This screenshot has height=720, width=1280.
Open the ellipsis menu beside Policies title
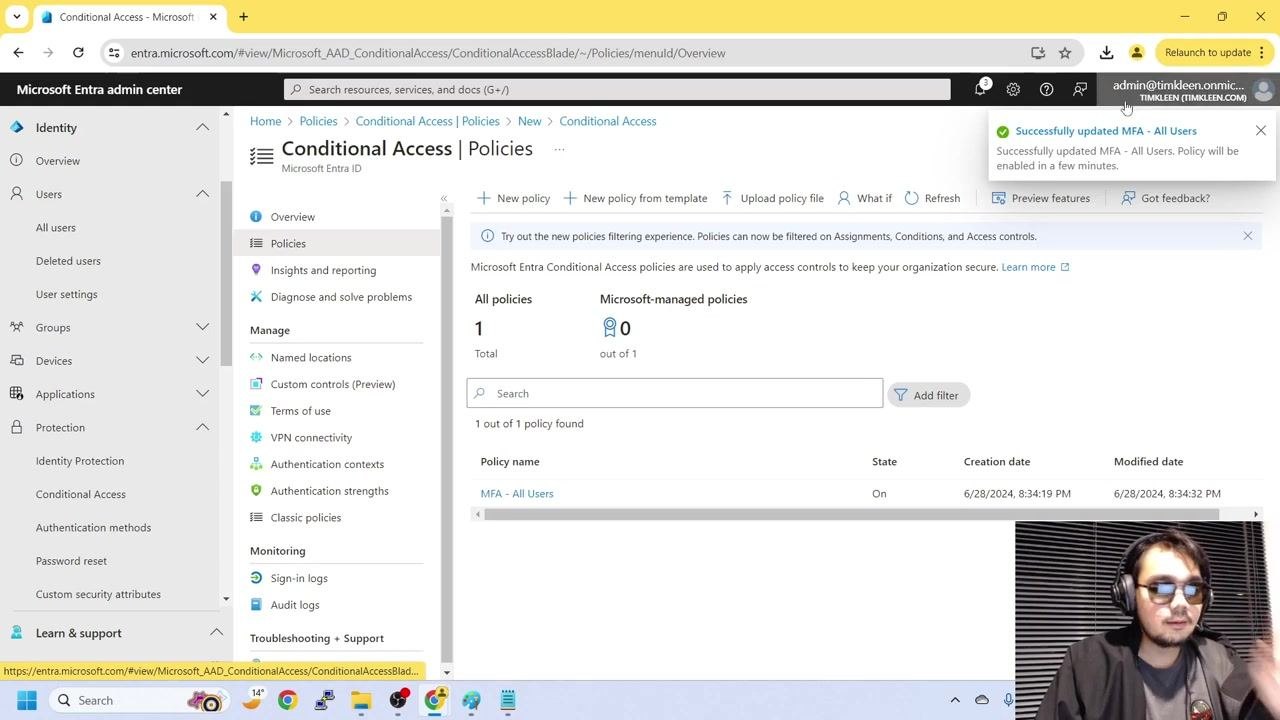(x=559, y=149)
